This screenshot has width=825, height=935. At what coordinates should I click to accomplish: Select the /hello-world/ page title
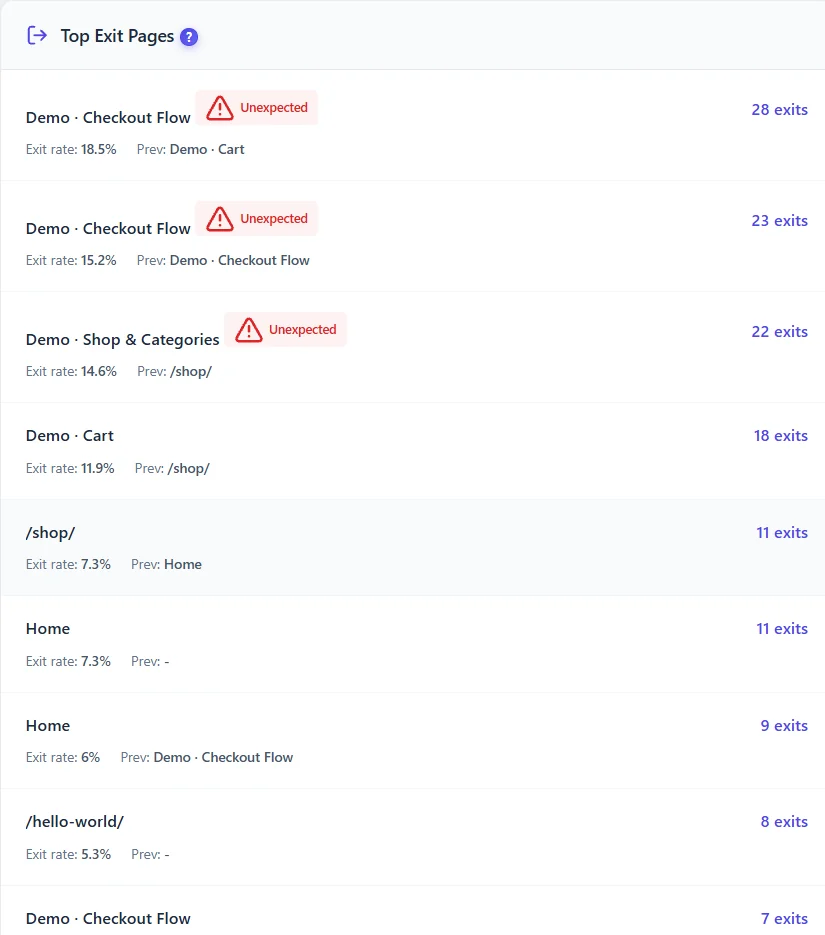point(75,822)
